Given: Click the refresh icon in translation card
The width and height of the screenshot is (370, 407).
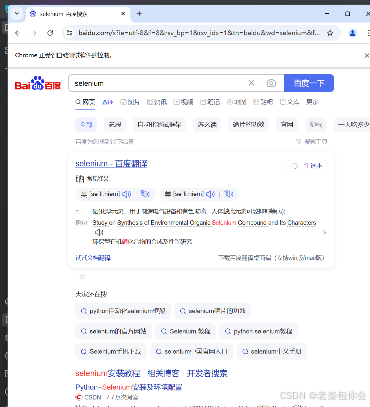Looking at the screenshot, I should (294, 166).
